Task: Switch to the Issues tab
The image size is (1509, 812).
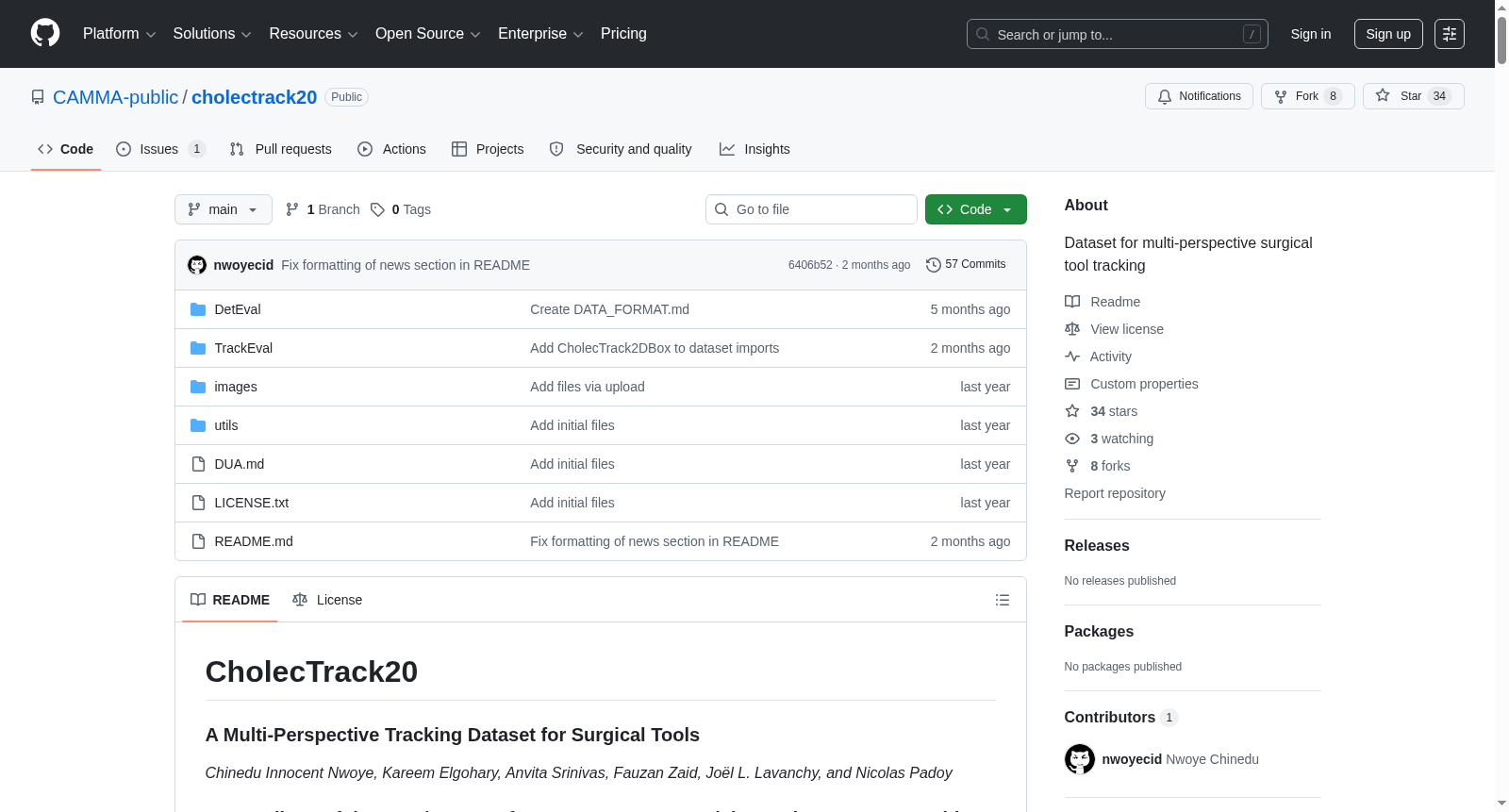Action: point(160,149)
